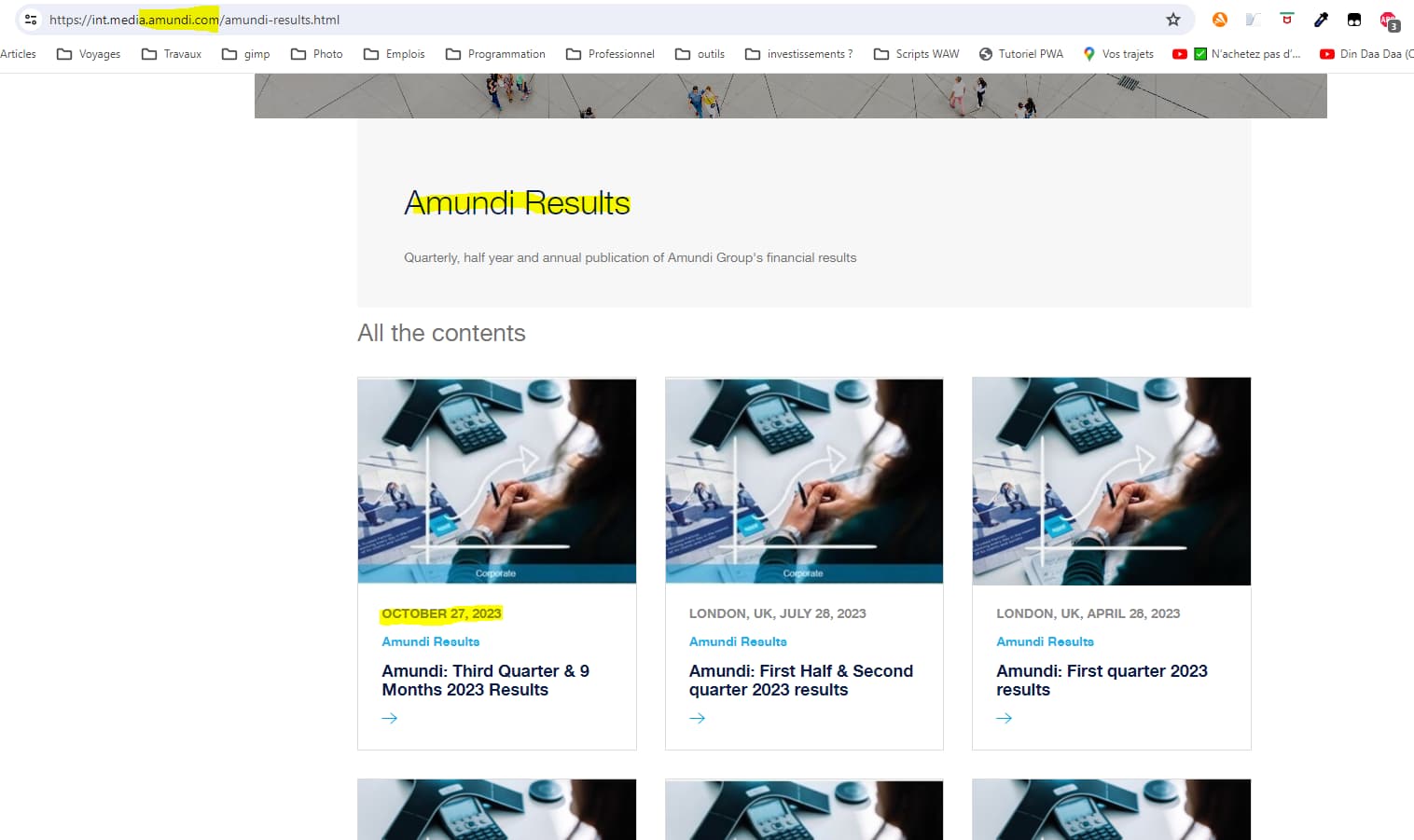Open the Programmation bookmarks folder
This screenshot has width=1414, height=840.
496,54
